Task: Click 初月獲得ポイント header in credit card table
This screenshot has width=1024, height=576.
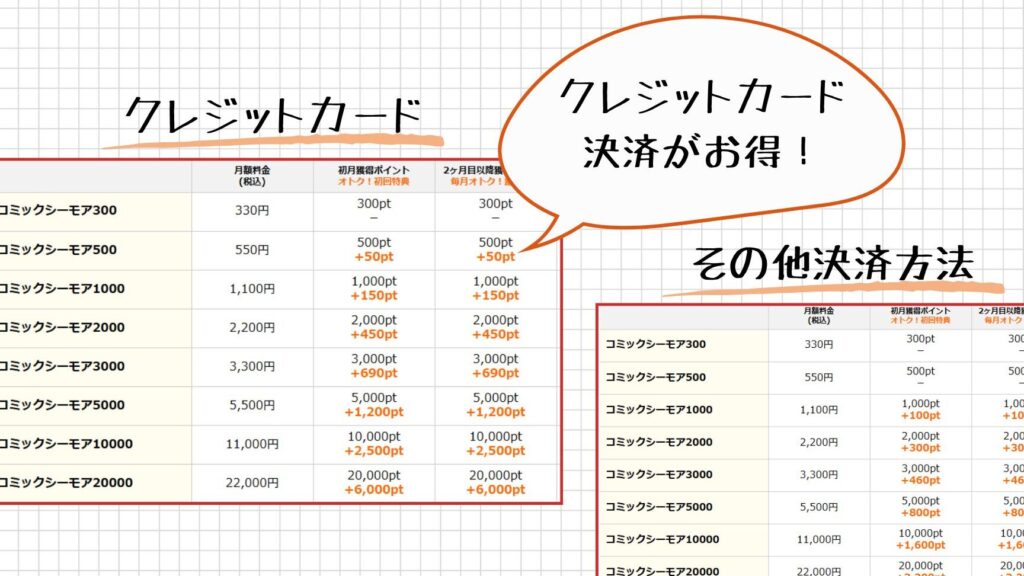Action: click(375, 171)
